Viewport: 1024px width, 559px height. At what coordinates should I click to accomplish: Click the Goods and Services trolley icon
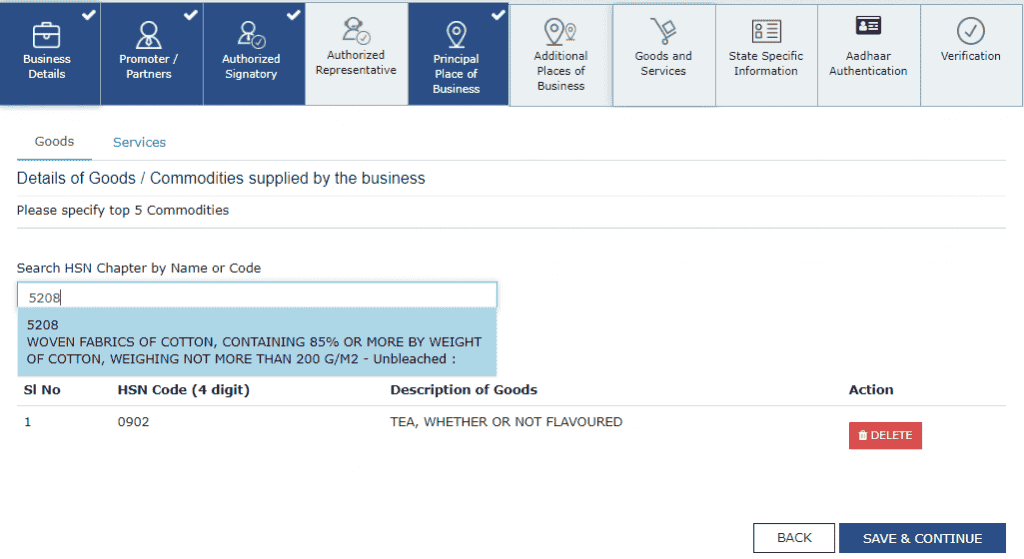coord(663,30)
